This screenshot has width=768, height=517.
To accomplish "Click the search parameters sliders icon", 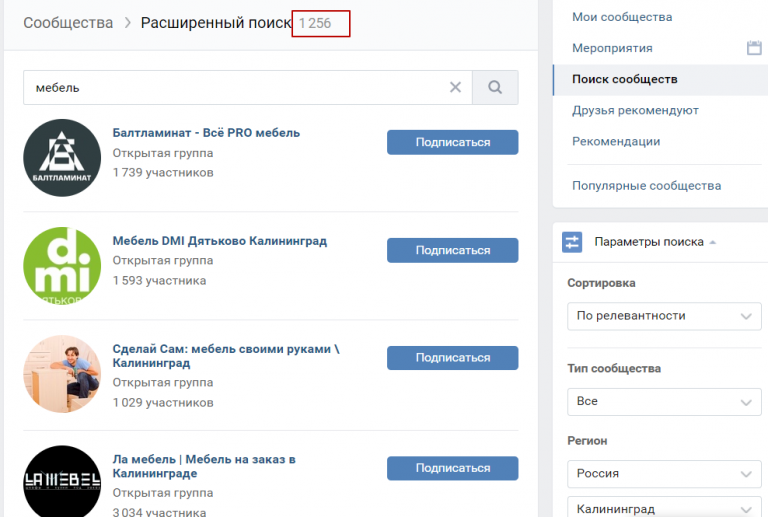I will (x=572, y=242).
